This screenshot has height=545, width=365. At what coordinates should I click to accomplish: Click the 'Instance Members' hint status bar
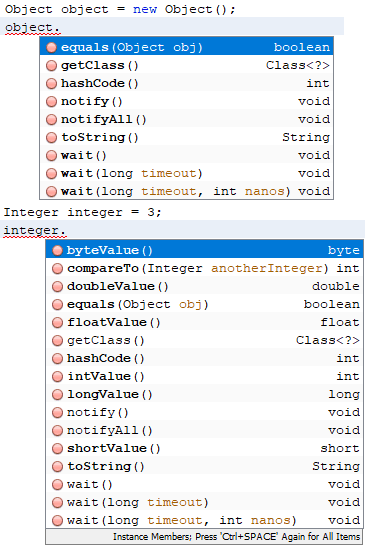tap(204, 537)
